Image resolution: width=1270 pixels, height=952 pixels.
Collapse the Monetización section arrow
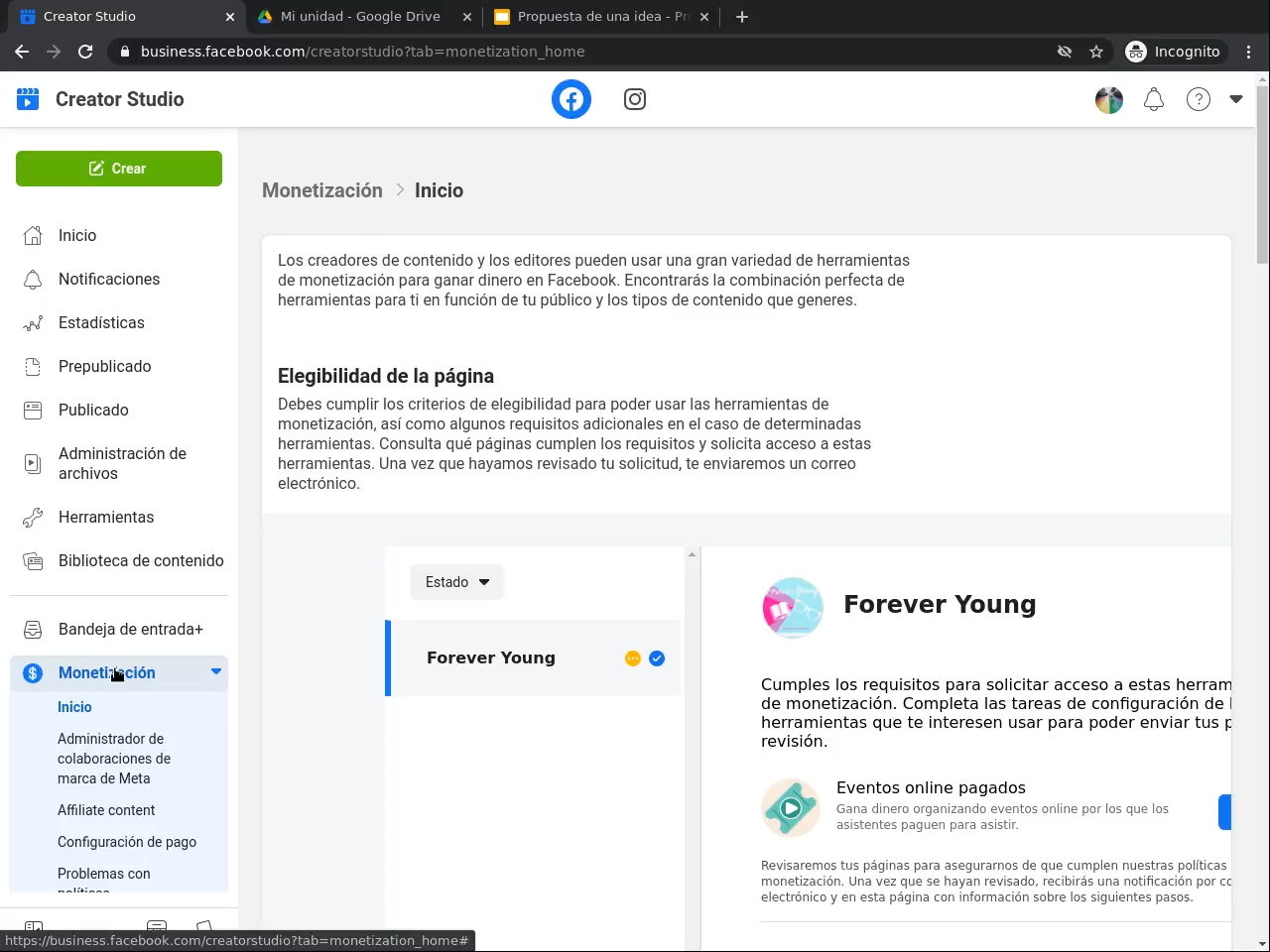[x=216, y=672]
